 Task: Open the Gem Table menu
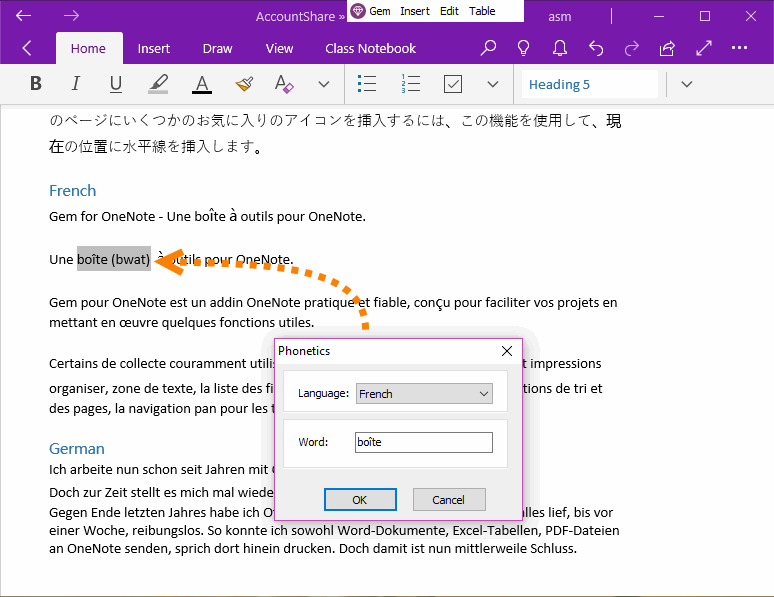(x=482, y=11)
